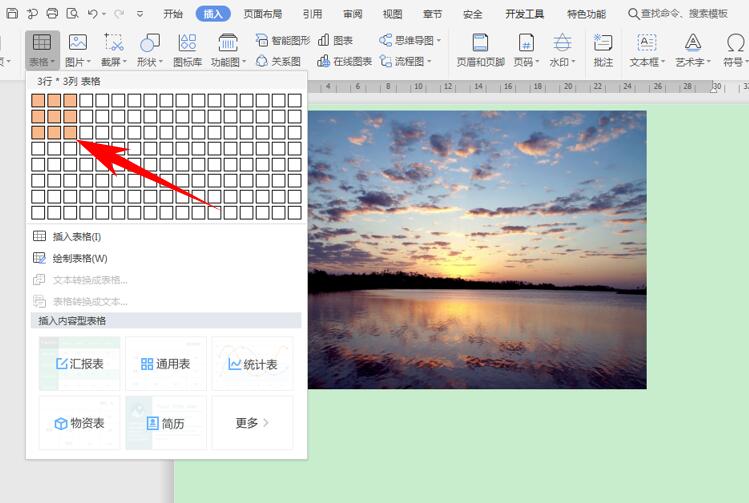The width and height of the screenshot is (749, 503).
Task: Select the 汇报表 table template
Action: (79, 364)
